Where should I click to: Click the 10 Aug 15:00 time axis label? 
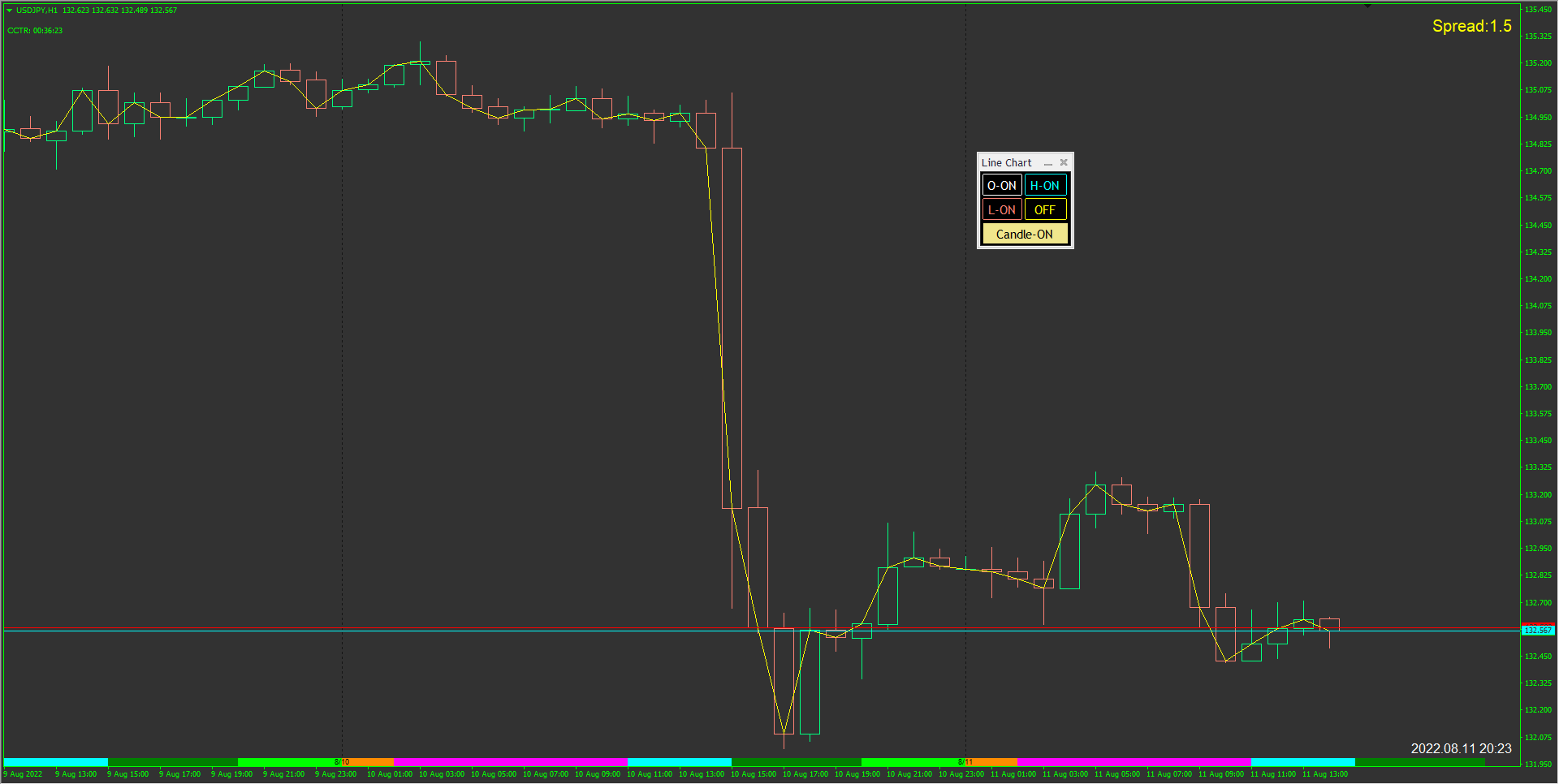[754, 774]
